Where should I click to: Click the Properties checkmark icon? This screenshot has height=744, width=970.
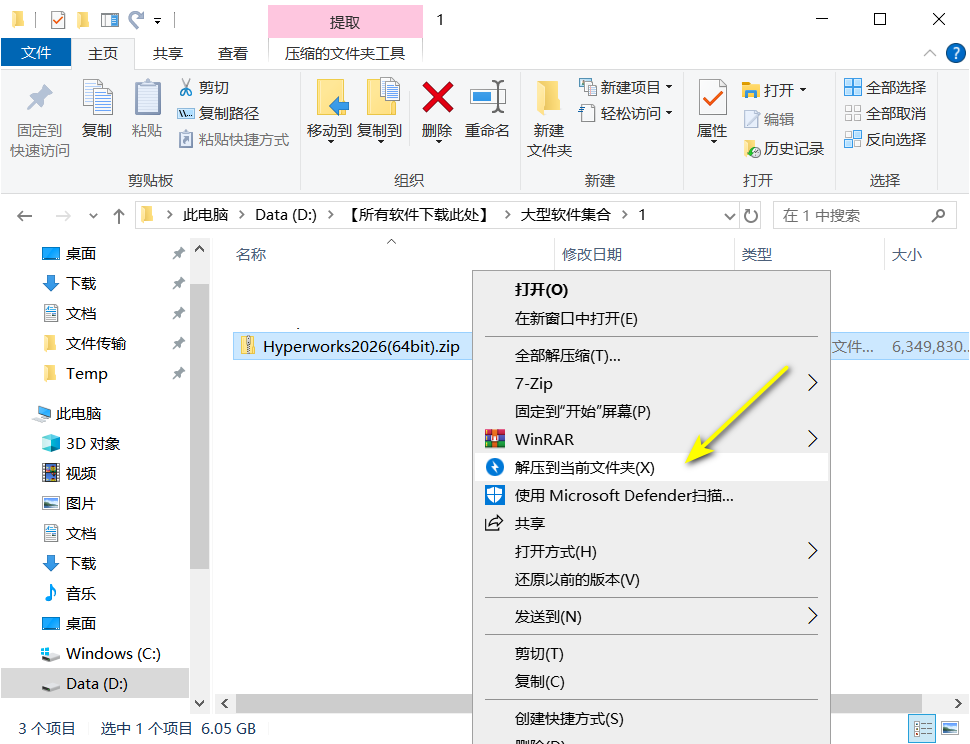(712, 98)
